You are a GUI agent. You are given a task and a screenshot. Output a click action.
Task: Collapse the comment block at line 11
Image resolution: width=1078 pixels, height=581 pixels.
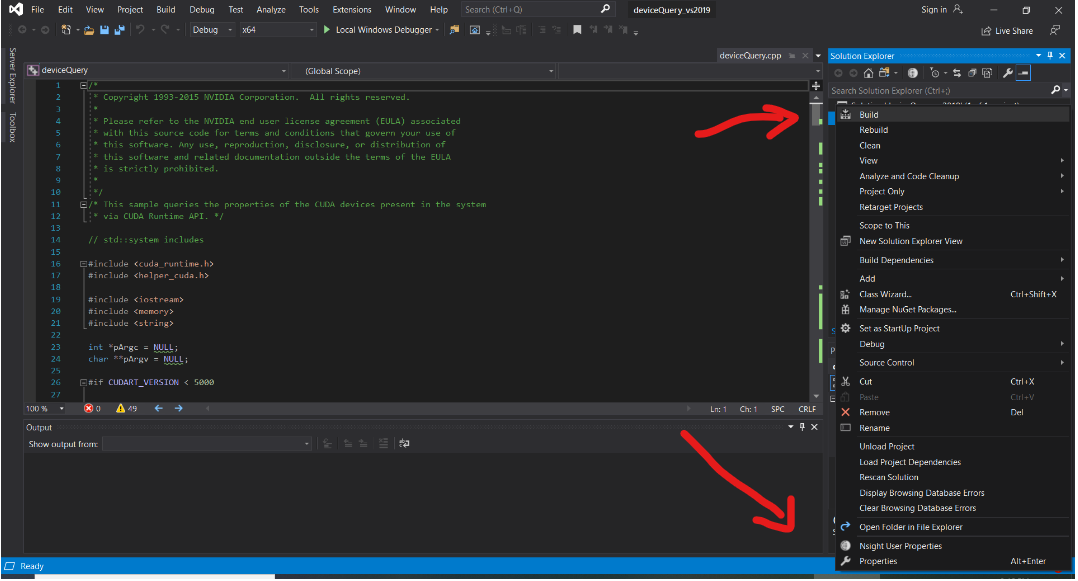click(x=83, y=204)
